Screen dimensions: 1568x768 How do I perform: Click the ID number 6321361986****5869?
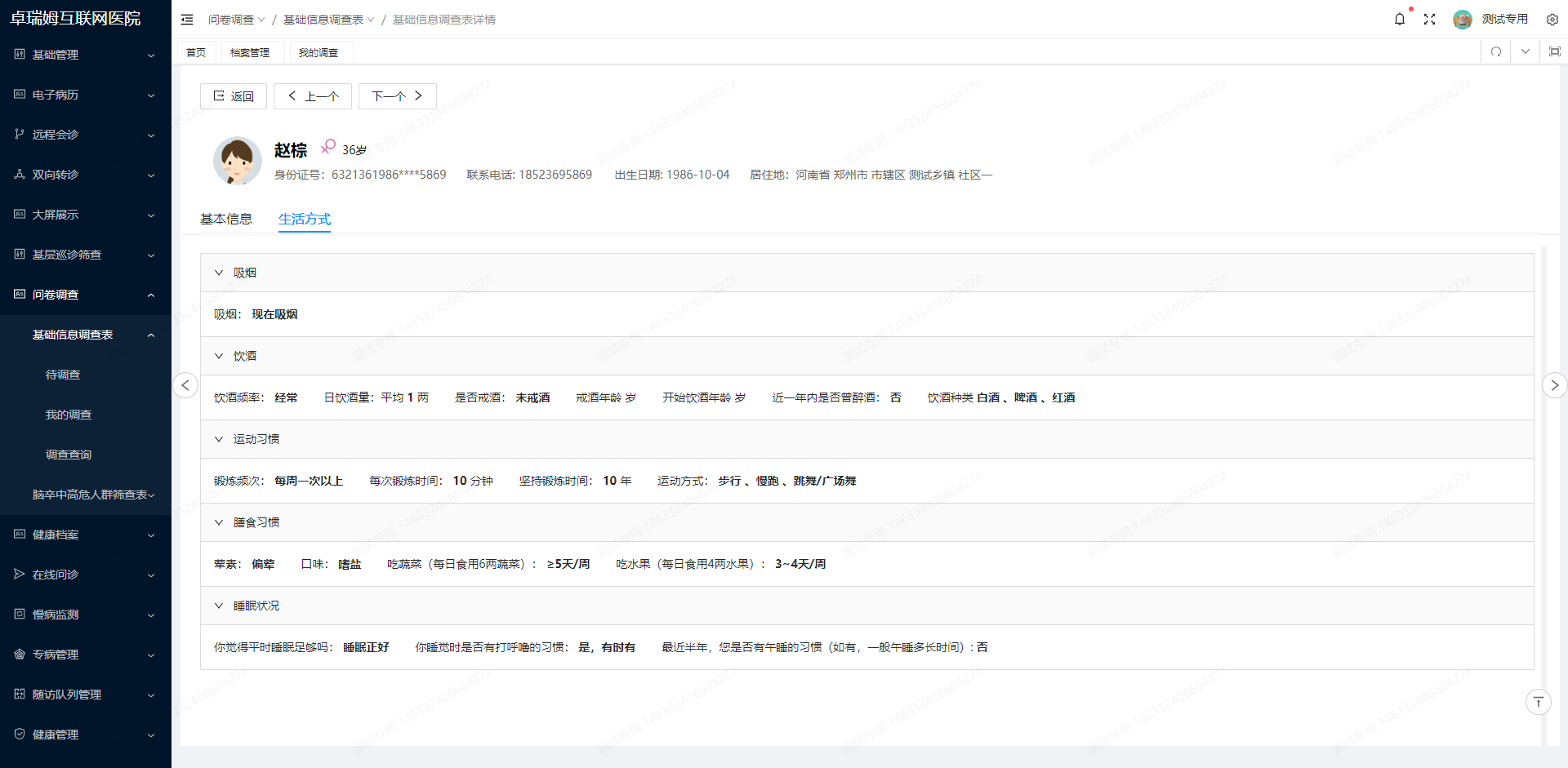pos(389,175)
